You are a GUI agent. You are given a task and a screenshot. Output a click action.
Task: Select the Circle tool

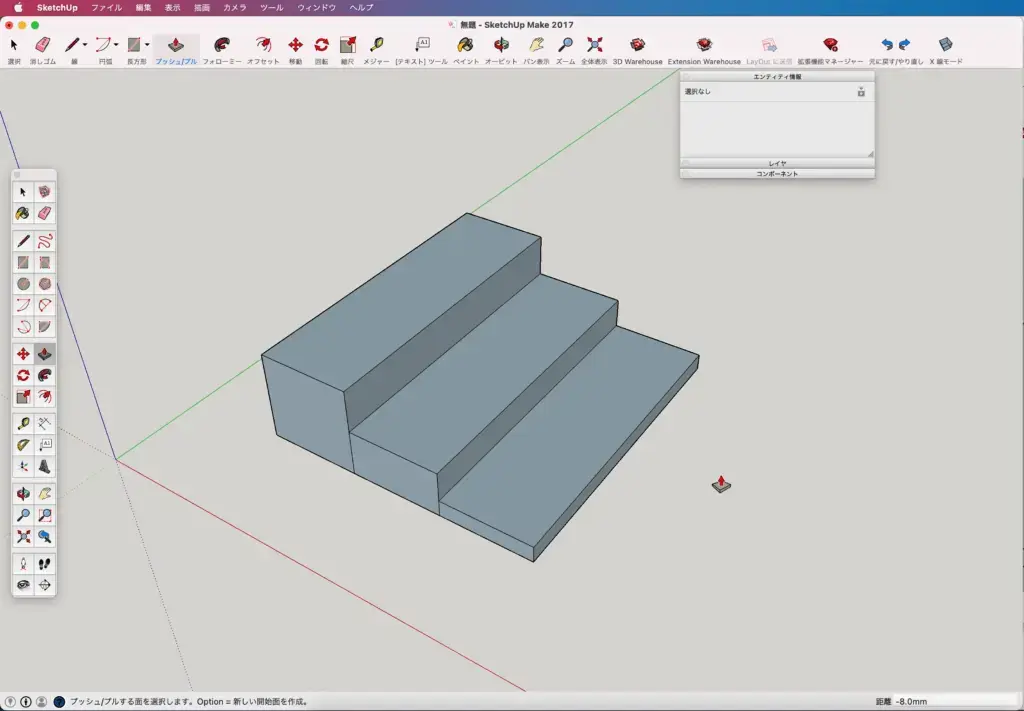click(x=23, y=284)
